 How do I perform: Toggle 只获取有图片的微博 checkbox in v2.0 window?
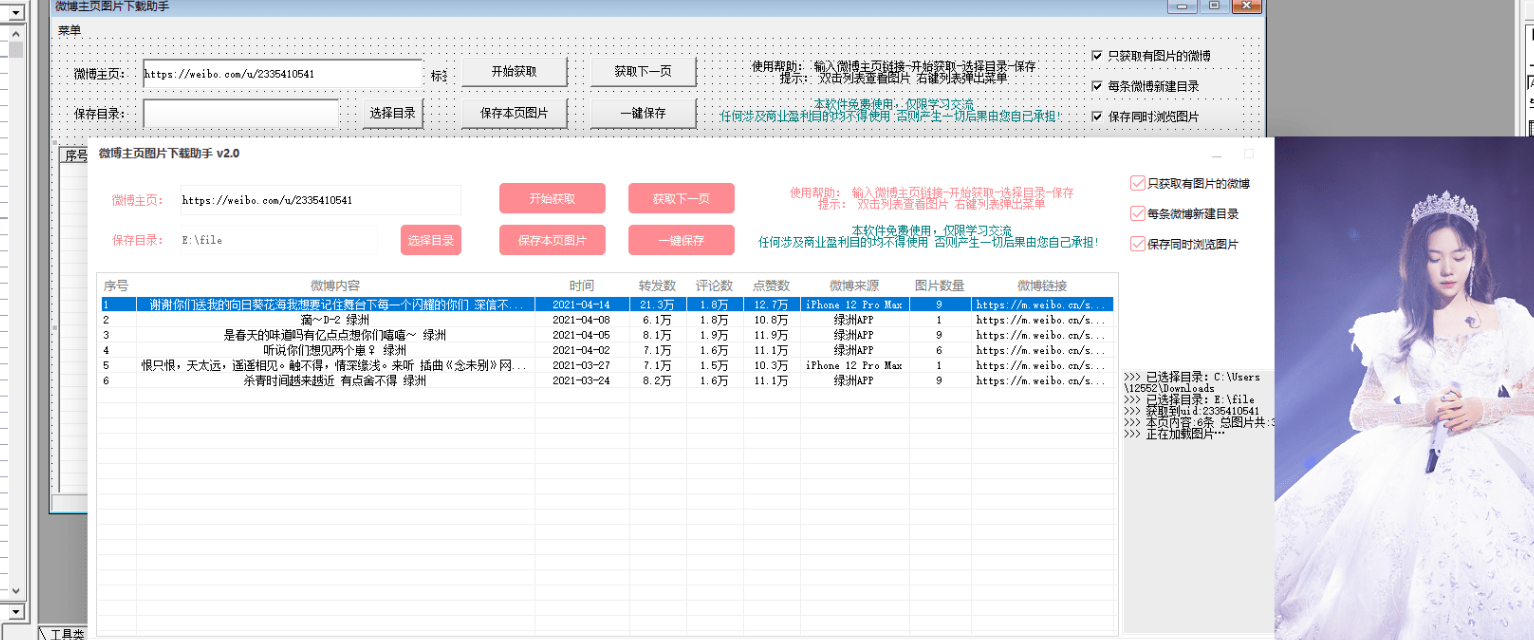pyautogui.click(x=1137, y=183)
